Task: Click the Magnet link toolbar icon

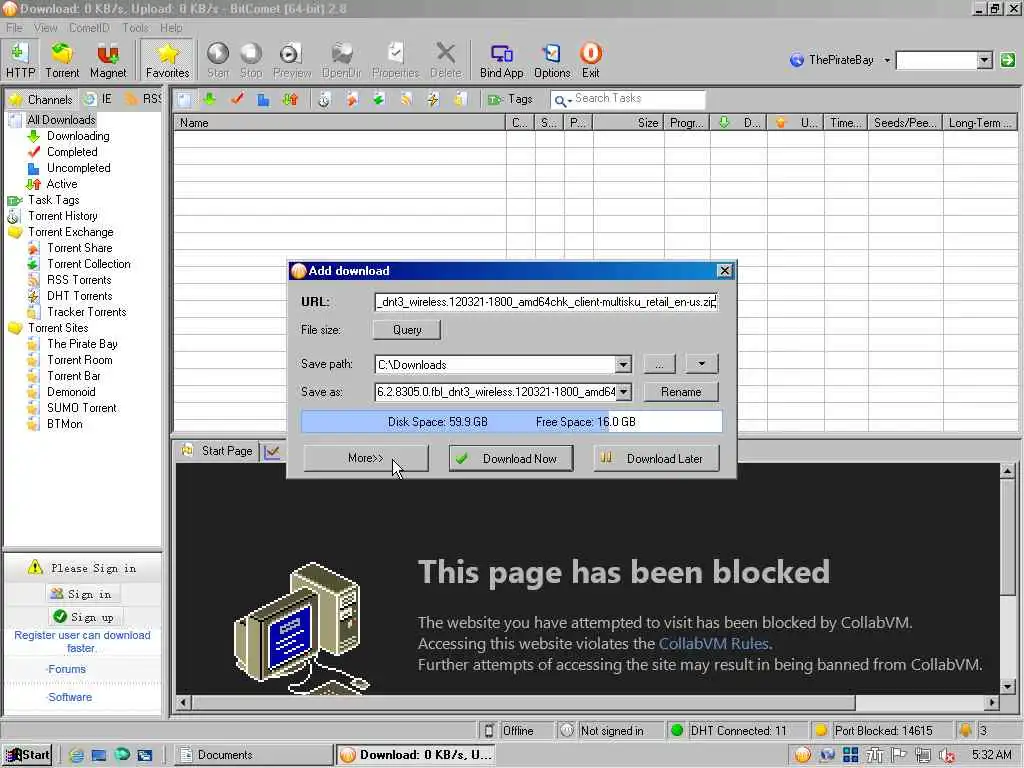Action: coord(108,60)
